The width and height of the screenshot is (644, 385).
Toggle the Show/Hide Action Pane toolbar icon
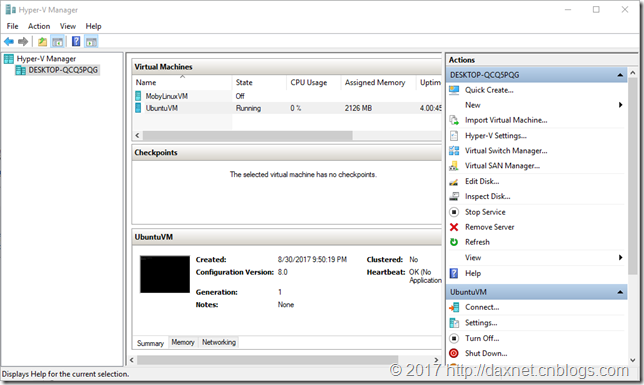[91, 41]
